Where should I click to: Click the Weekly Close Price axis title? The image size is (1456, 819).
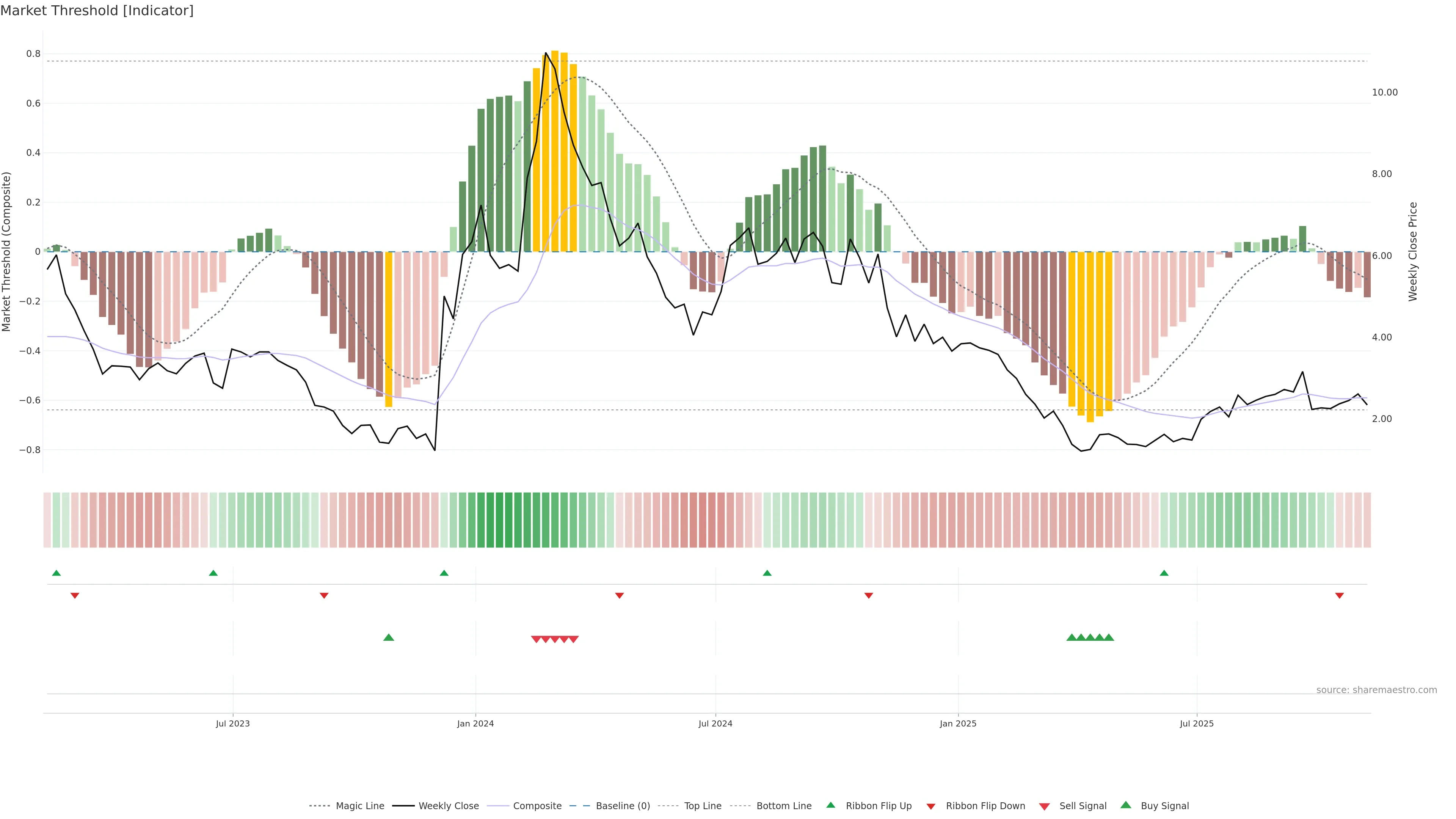(1413, 251)
